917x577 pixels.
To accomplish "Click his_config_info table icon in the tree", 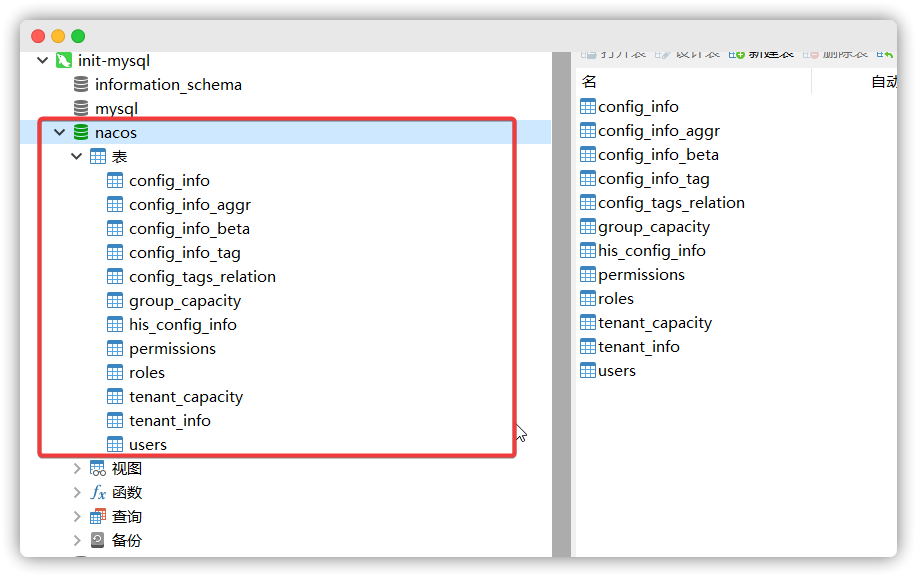I will point(115,324).
